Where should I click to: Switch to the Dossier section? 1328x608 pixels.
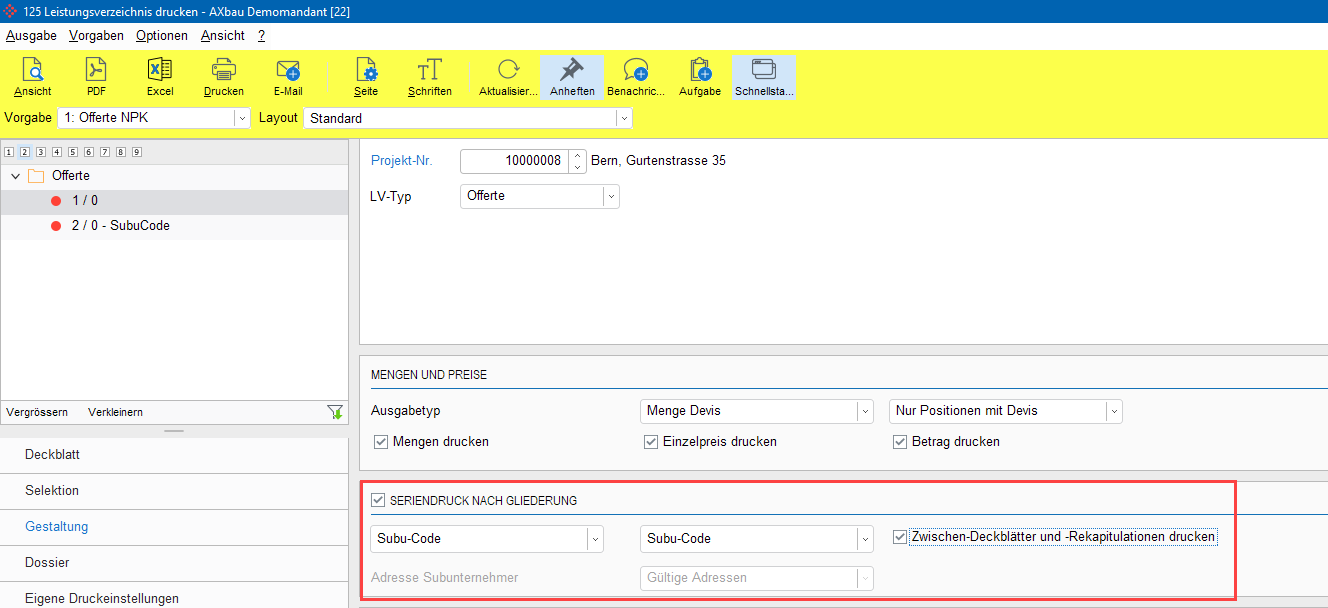coord(174,563)
